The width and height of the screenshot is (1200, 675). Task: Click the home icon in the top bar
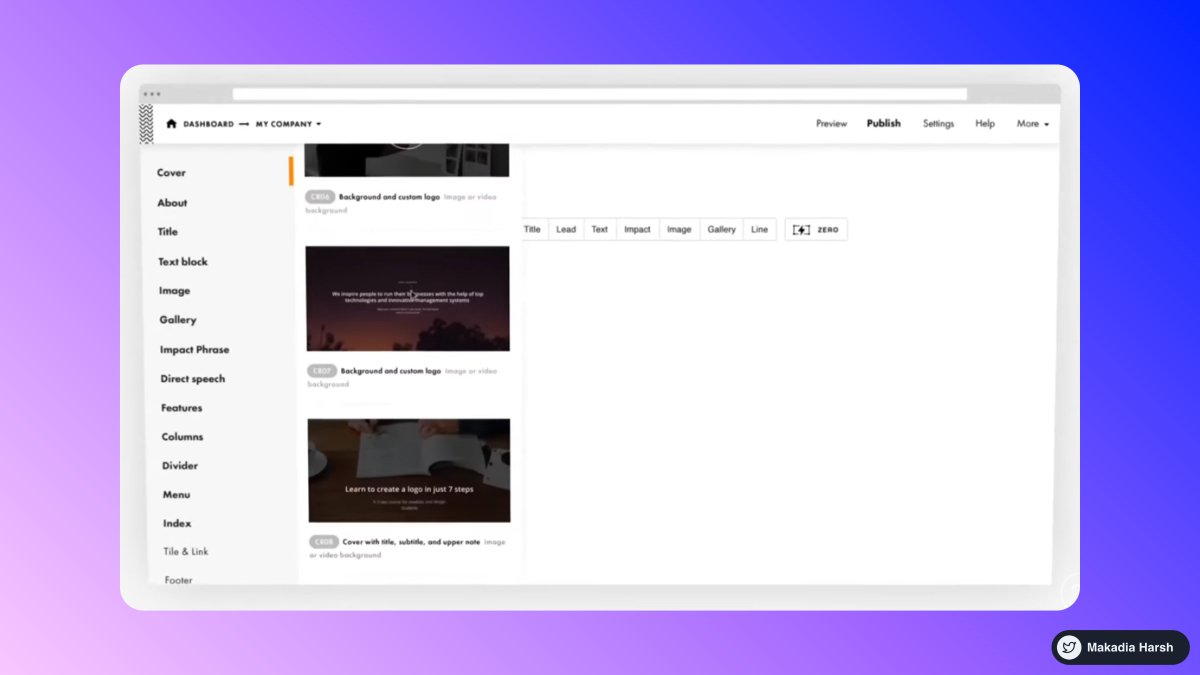click(x=170, y=123)
